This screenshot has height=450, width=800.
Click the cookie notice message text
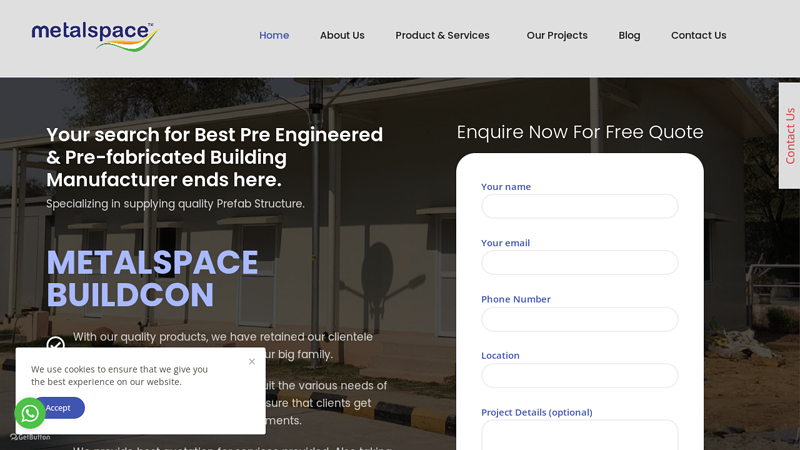(119, 376)
